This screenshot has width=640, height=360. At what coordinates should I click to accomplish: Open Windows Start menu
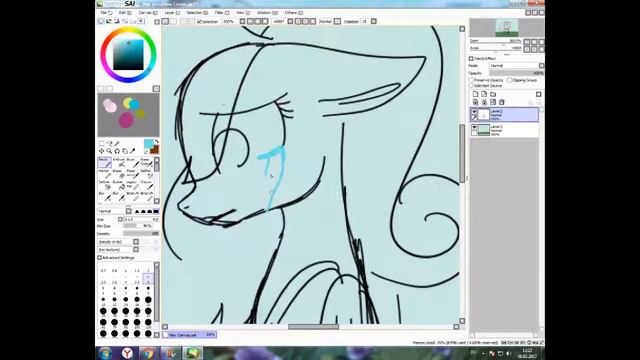coord(105,353)
